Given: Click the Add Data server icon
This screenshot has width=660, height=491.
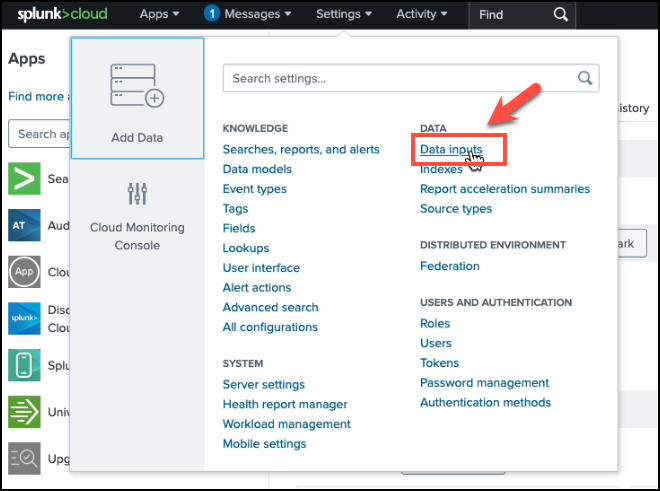Looking at the screenshot, I should (x=136, y=87).
